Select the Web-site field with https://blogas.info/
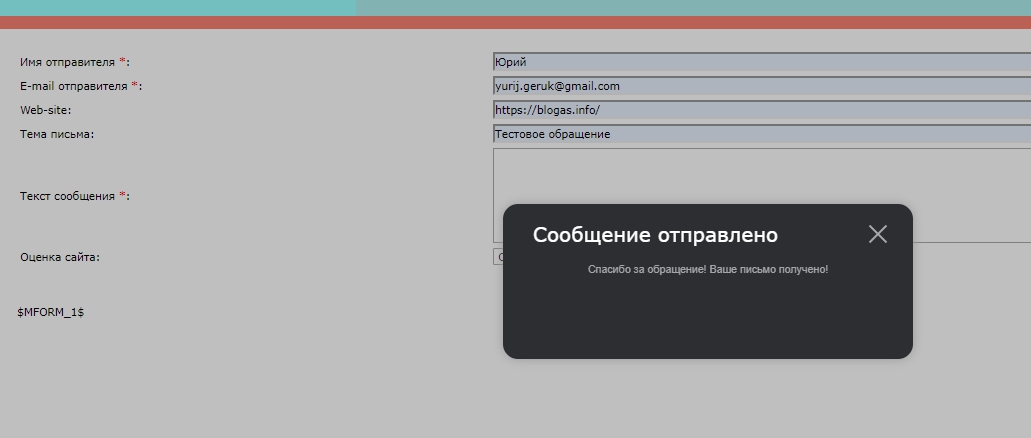 click(760, 110)
